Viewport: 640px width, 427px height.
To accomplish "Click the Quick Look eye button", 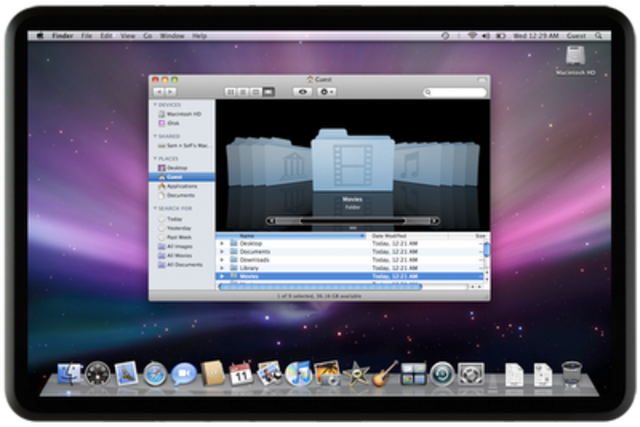I will coord(302,92).
